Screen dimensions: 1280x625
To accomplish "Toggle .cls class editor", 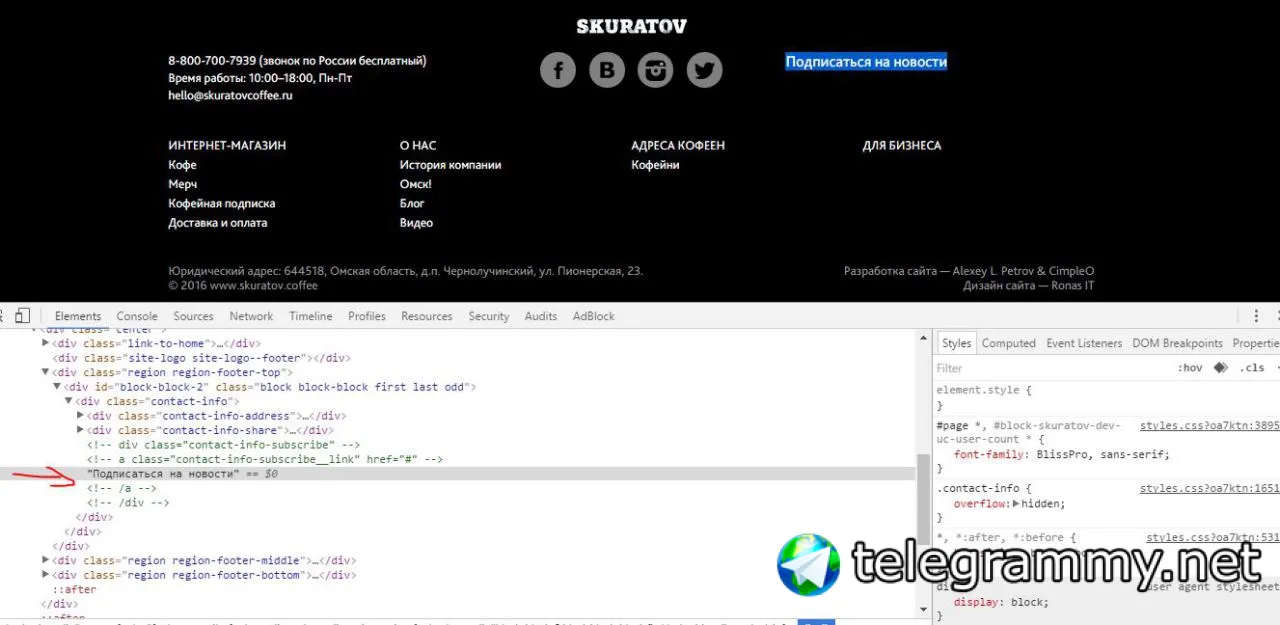I will click(x=1252, y=368).
